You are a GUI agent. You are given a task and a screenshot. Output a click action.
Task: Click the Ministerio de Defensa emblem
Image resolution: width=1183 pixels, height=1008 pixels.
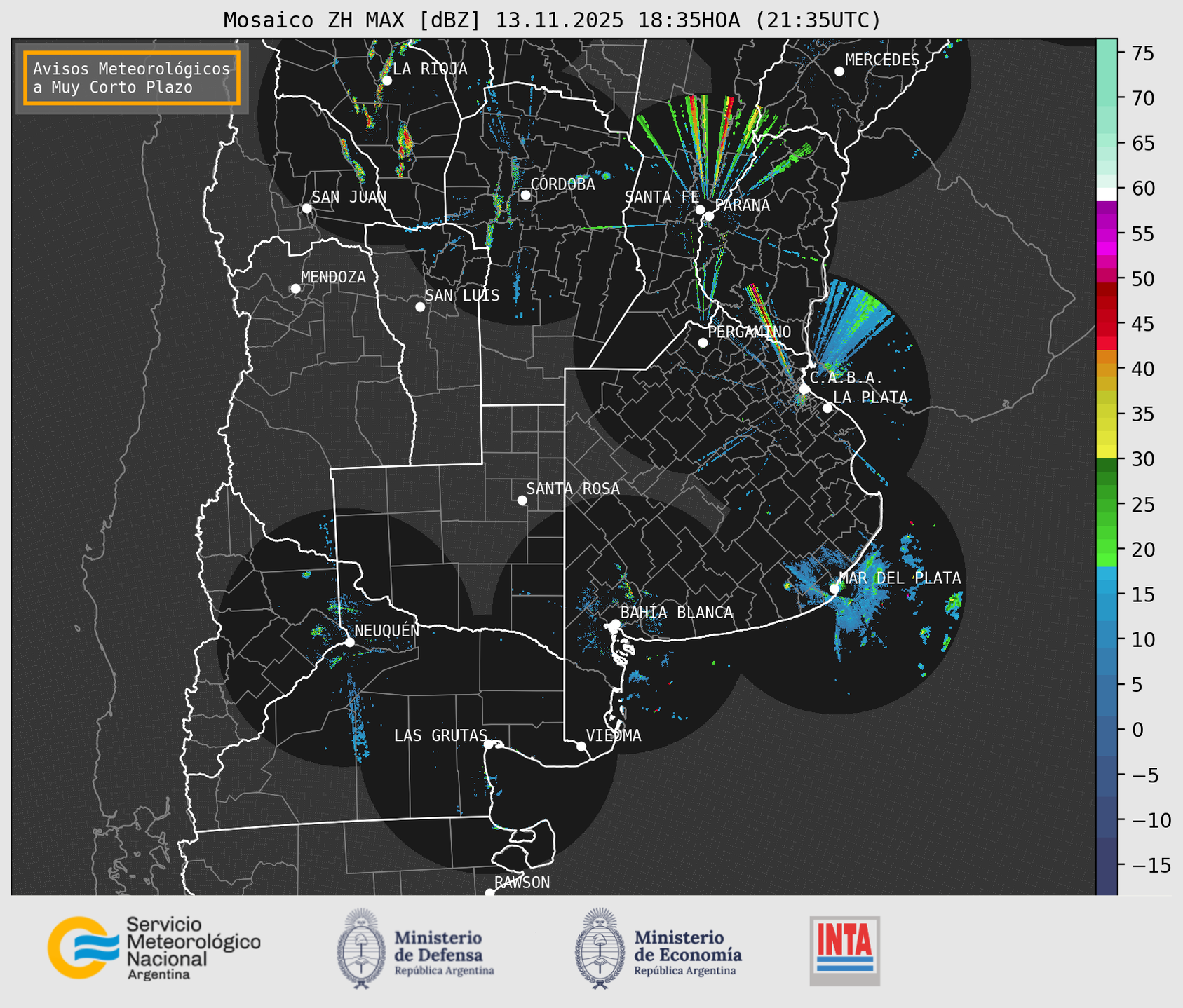(x=361, y=948)
